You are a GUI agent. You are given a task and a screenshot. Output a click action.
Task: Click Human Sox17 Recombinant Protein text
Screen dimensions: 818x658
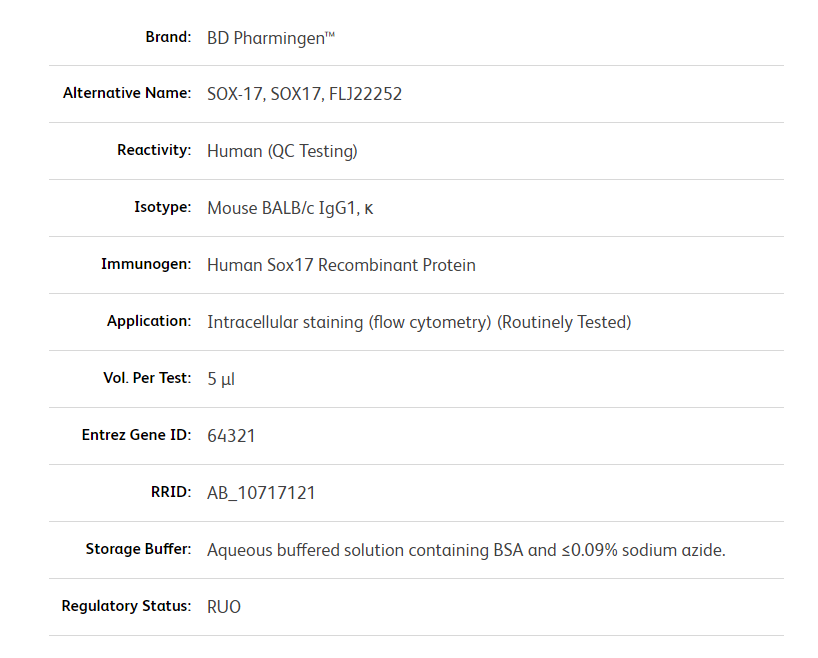(341, 265)
